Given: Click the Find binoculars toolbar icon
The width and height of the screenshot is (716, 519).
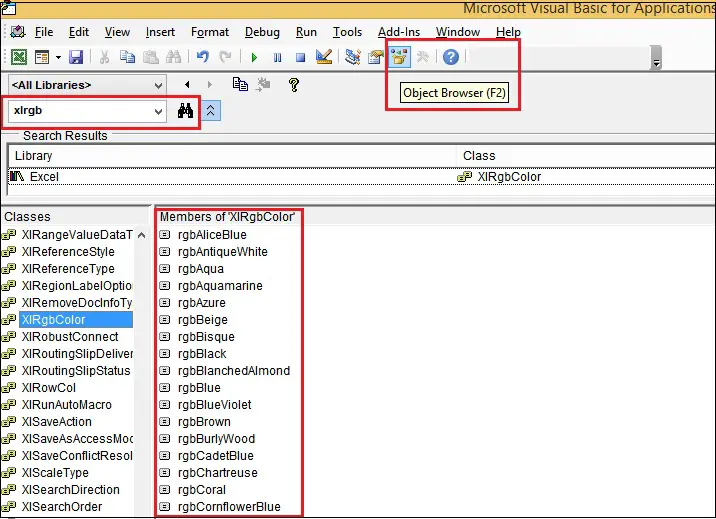Looking at the screenshot, I should 174,57.
